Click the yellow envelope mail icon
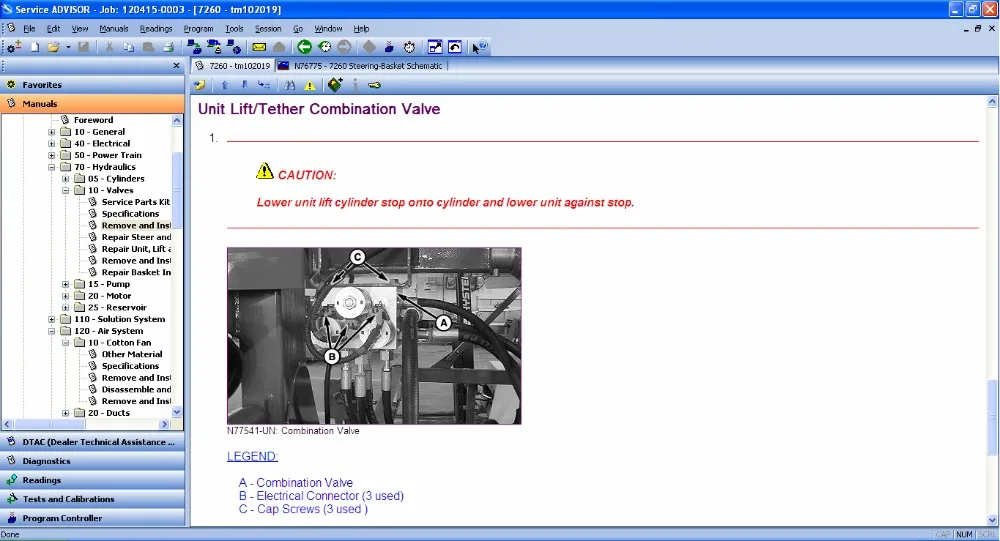 click(x=259, y=47)
